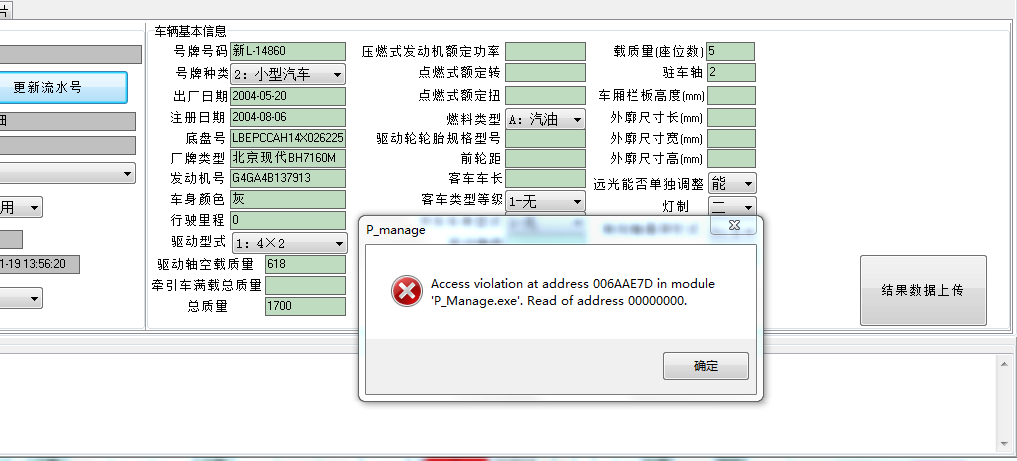Click the 号牌号码 field 新L-14860
This screenshot has height=461, width=1017.
point(288,52)
